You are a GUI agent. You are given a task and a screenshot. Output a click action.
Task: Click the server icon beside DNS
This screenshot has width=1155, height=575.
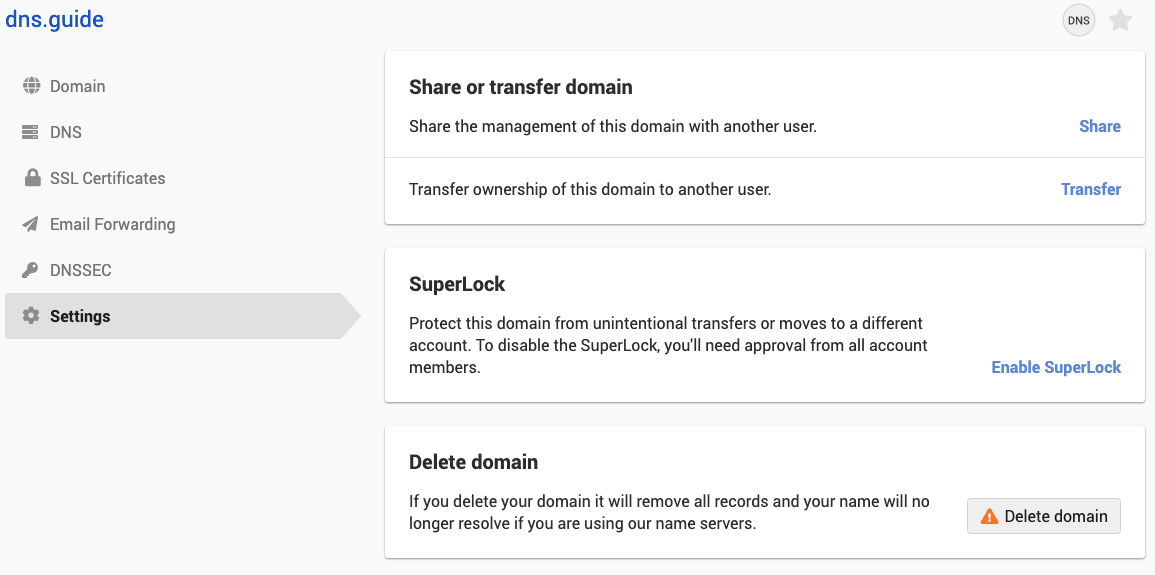pos(31,132)
